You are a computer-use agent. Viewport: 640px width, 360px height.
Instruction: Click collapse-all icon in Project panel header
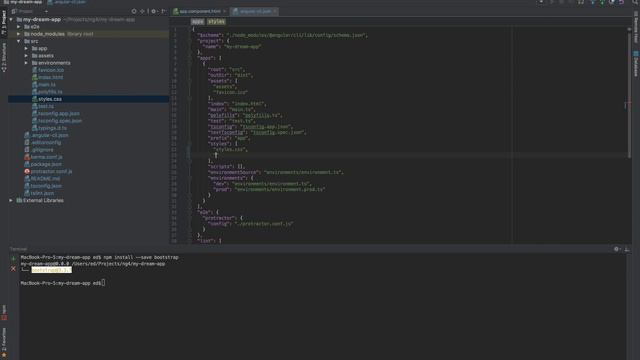click(142, 11)
